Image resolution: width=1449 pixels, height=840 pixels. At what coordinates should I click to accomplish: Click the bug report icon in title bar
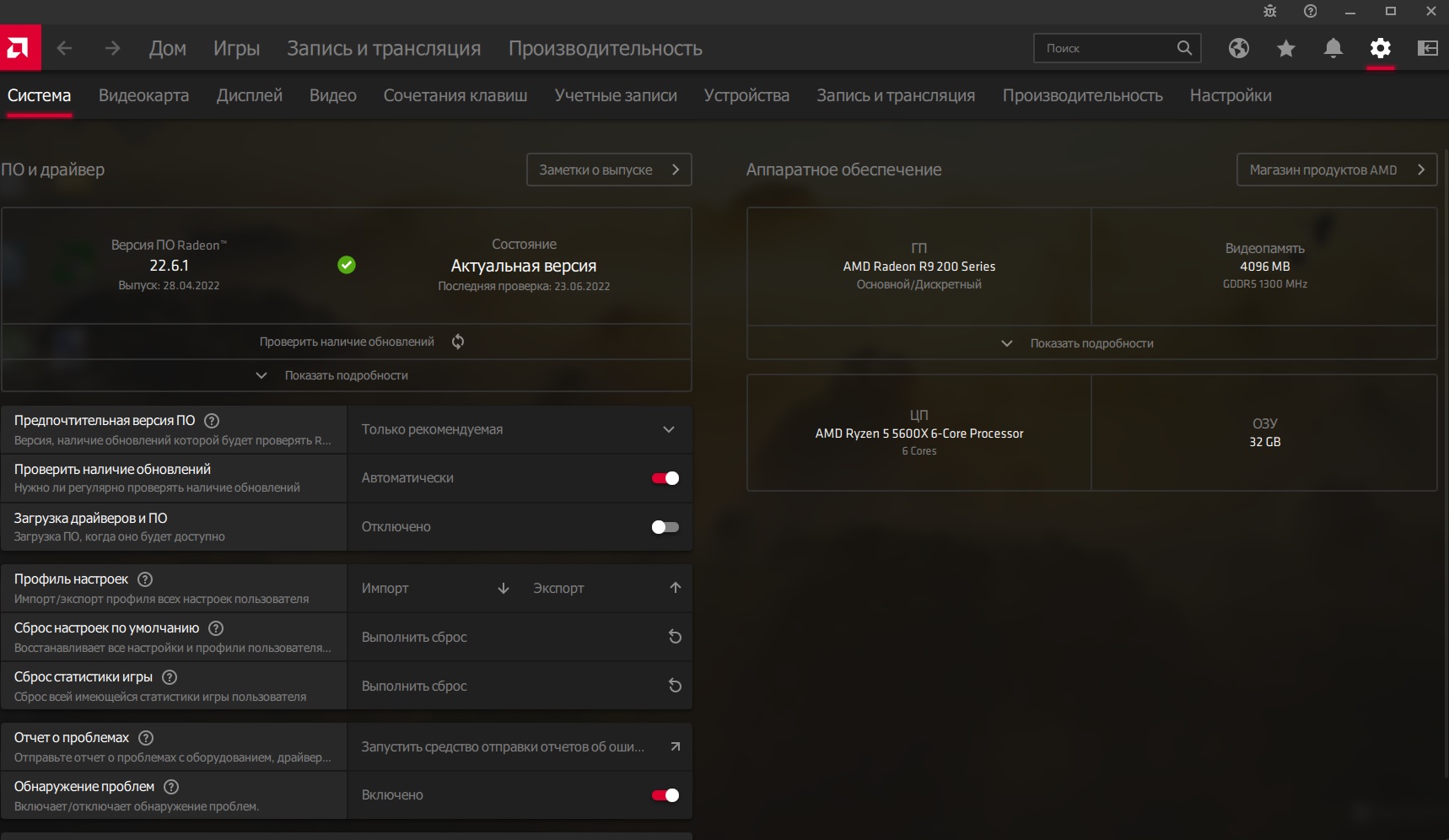[1270, 11]
